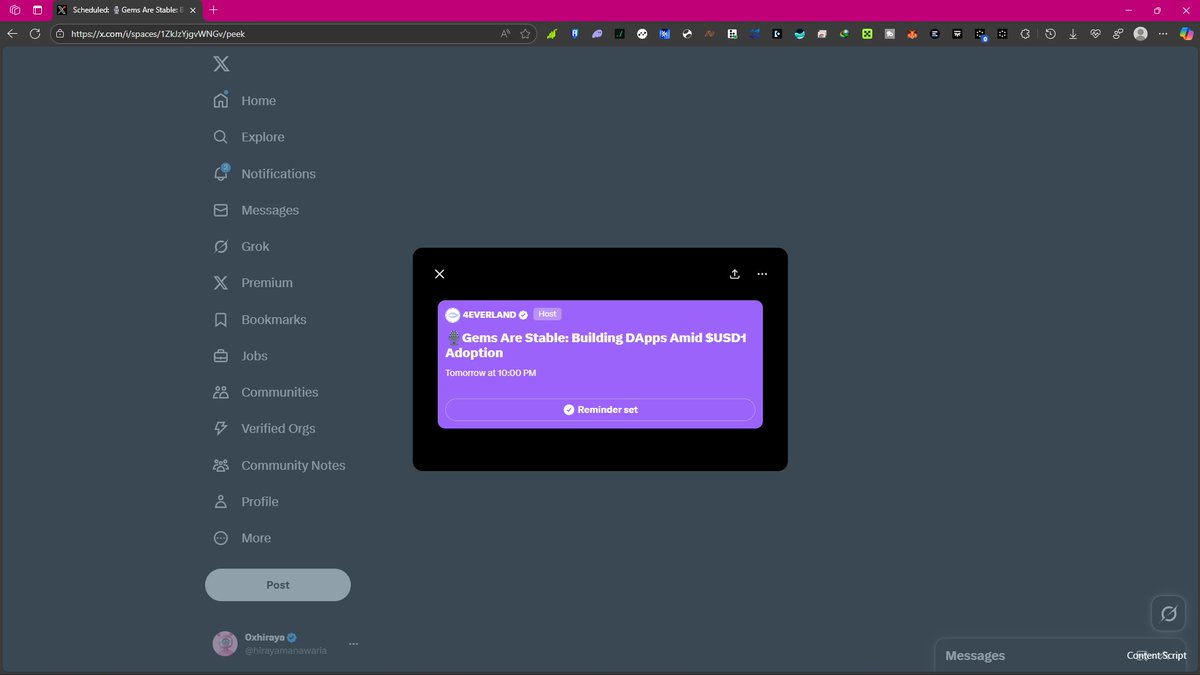Click the 0xhirayo profile avatar

(x=225, y=643)
